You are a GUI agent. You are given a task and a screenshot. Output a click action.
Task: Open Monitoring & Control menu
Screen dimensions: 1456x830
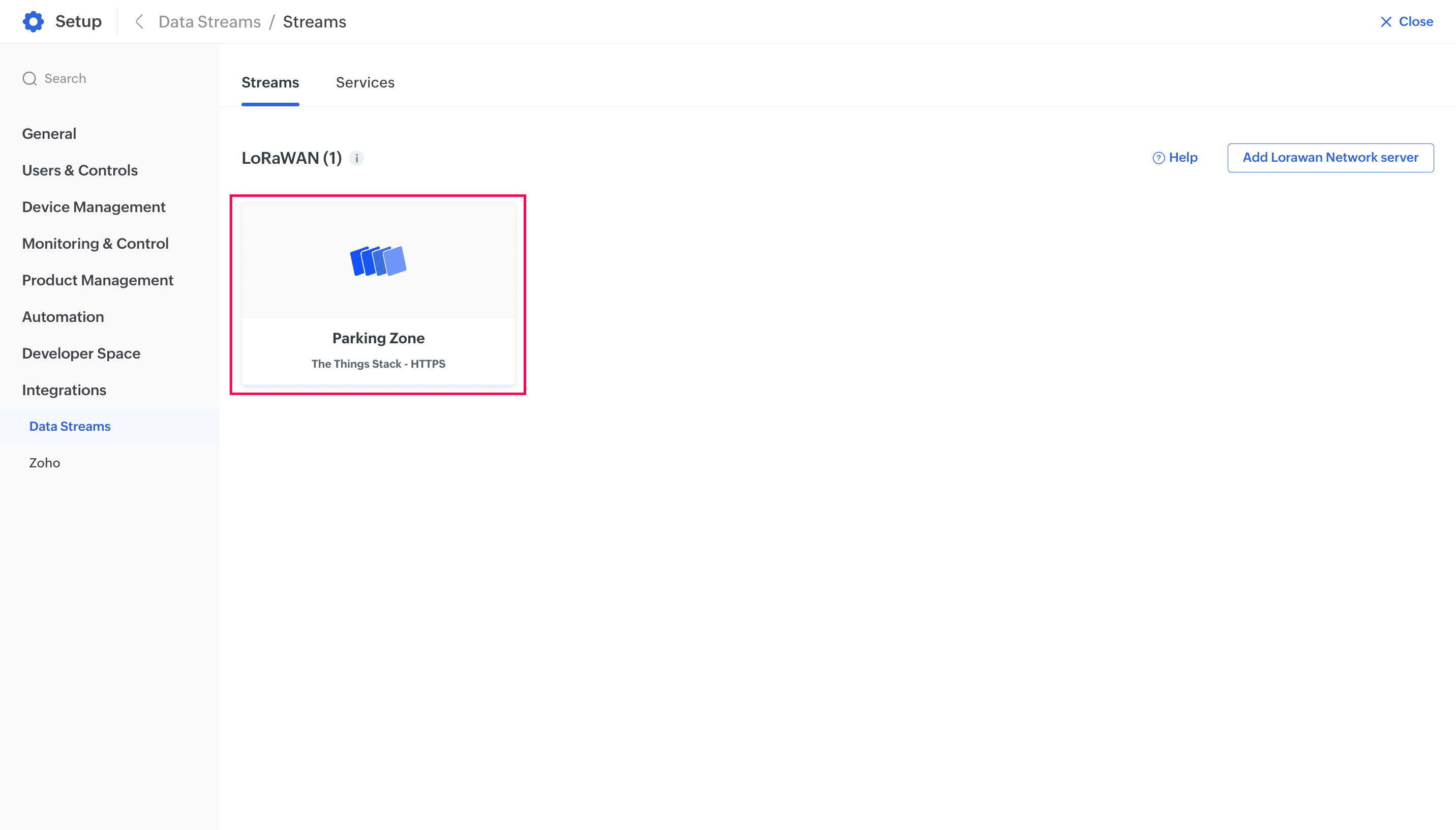[x=95, y=244]
